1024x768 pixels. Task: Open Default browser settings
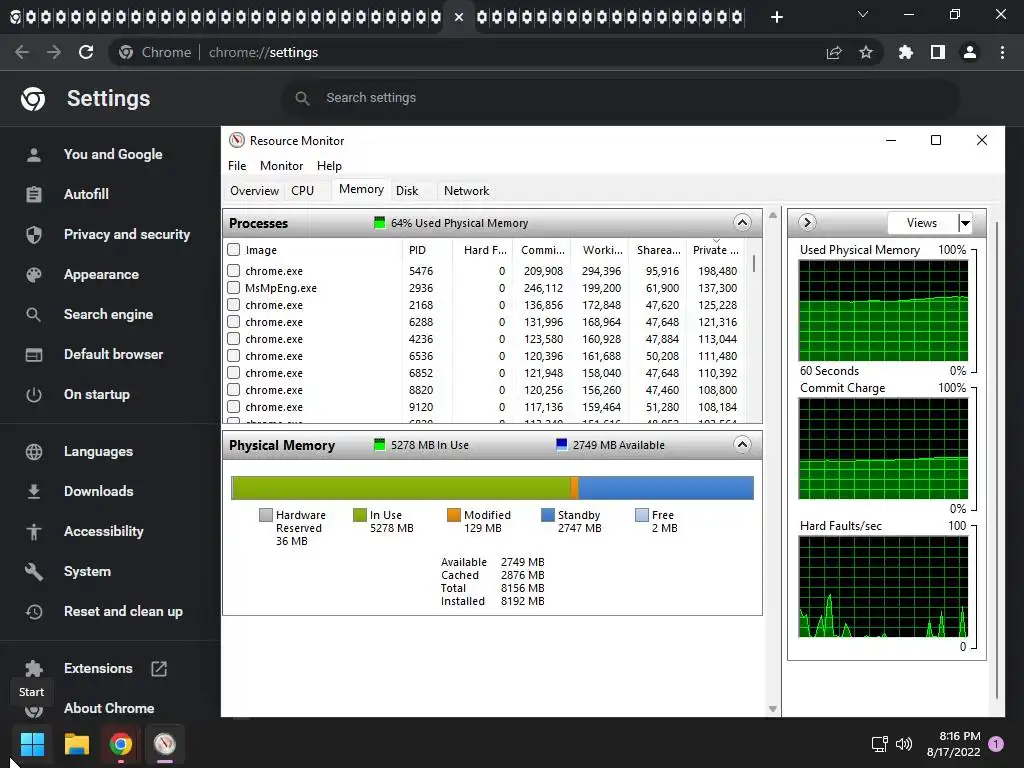point(114,354)
